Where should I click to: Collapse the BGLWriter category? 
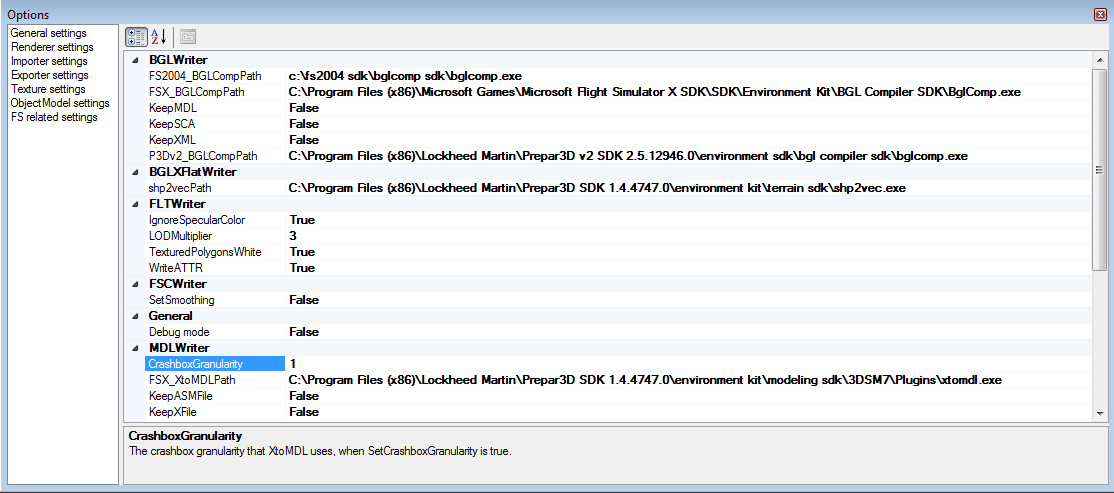(x=135, y=60)
